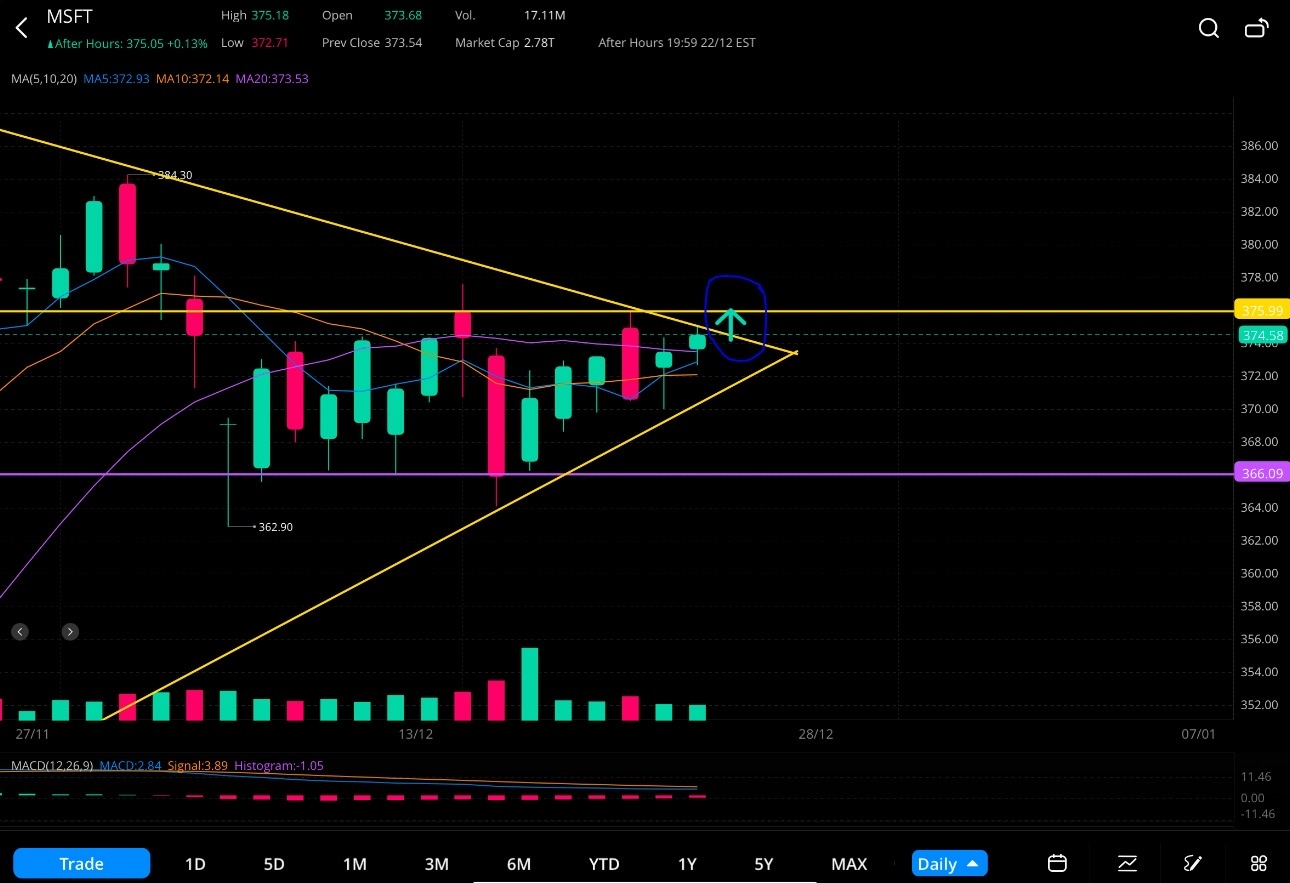This screenshot has width=1290, height=883.
Task: Rotate the chart to landscape view
Action: (1257, 28)
